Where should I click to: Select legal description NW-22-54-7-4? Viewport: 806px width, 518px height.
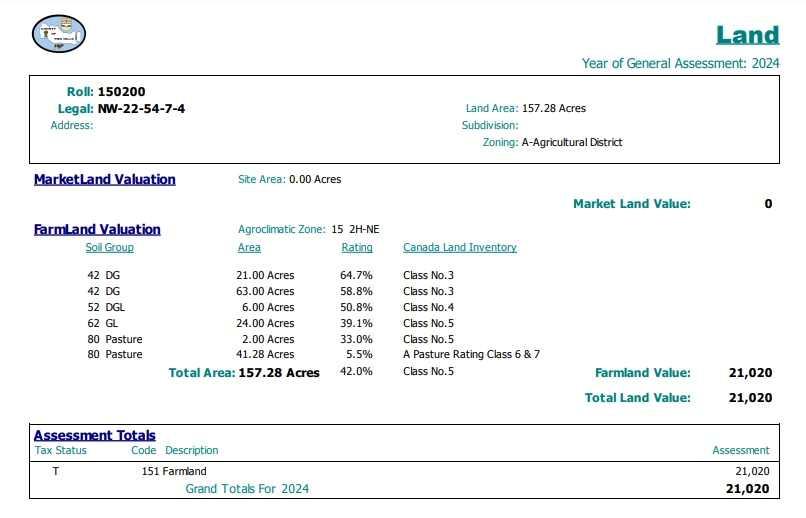click(x=141, y=109)
